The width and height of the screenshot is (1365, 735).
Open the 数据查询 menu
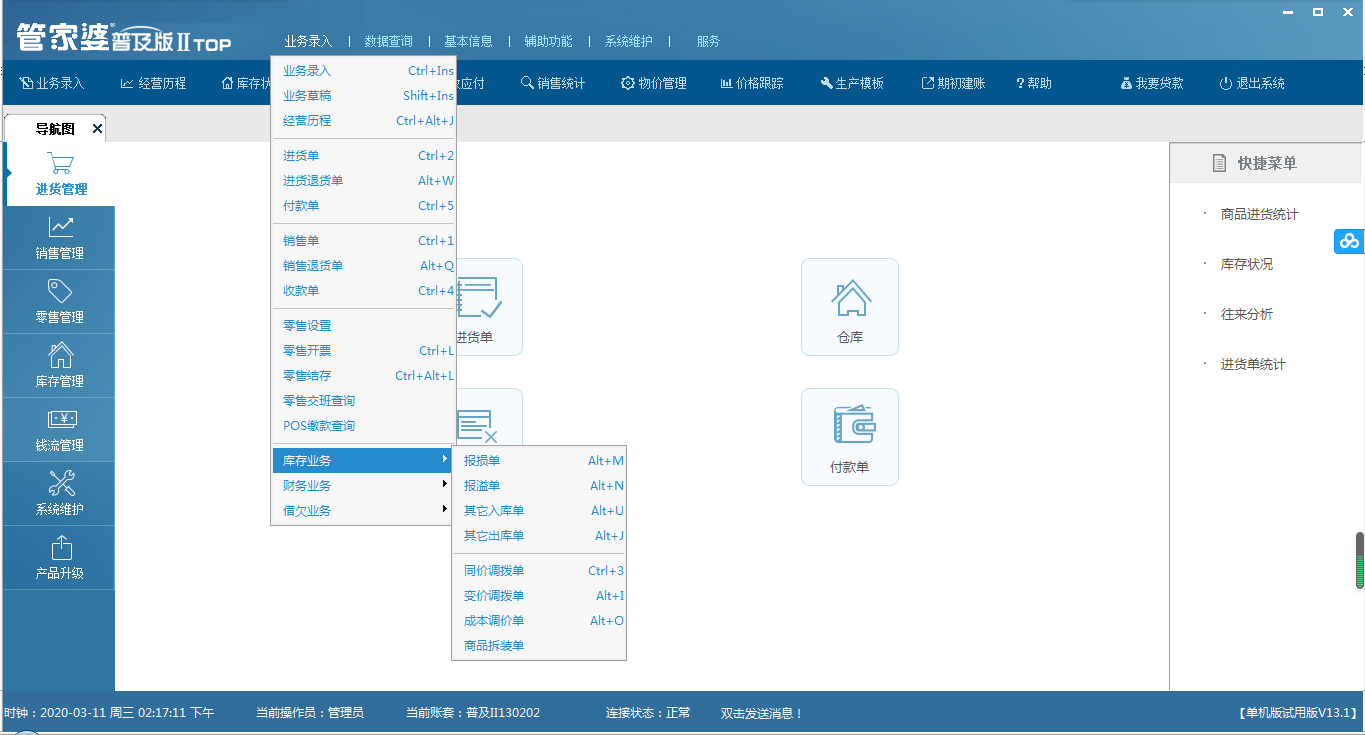tap(388, 41)
